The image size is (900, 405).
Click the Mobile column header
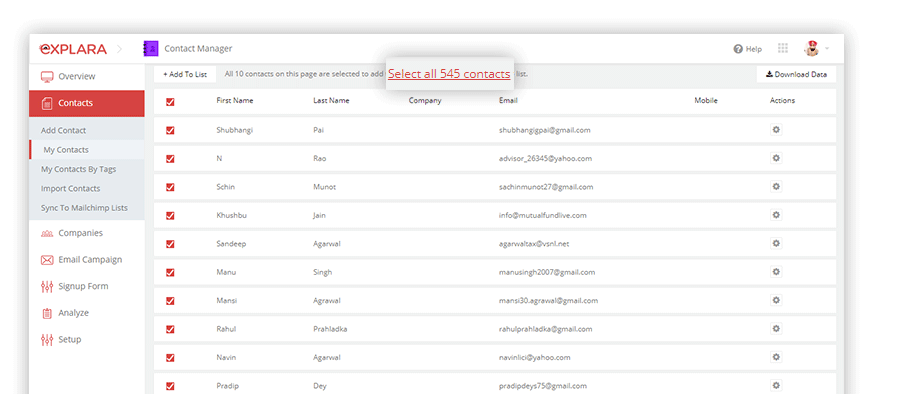(706, 100)
